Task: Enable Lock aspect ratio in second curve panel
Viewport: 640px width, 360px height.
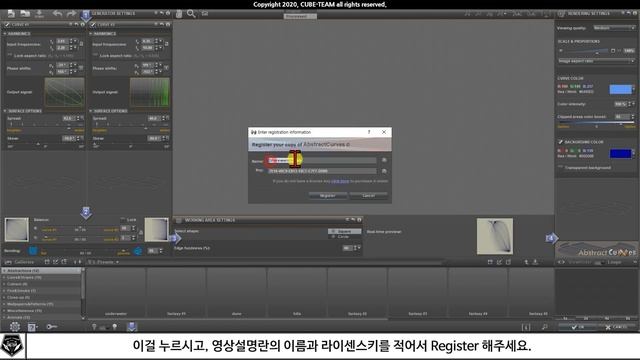Action: [x=95, y=55]
